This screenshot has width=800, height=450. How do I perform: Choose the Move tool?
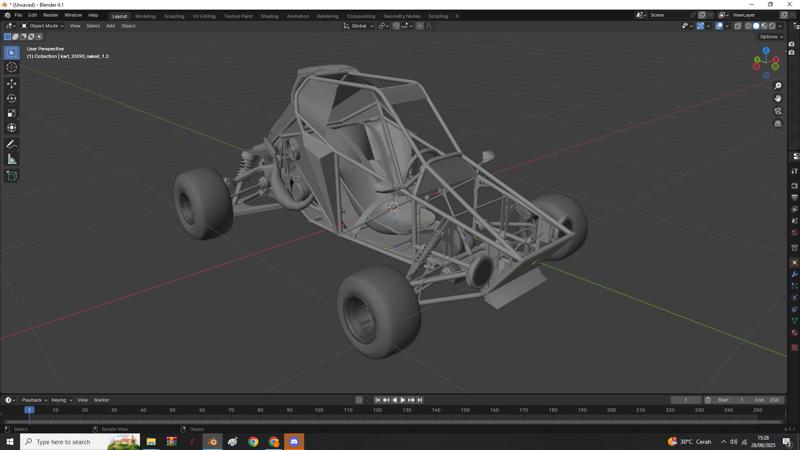click(x=12, y=83)
